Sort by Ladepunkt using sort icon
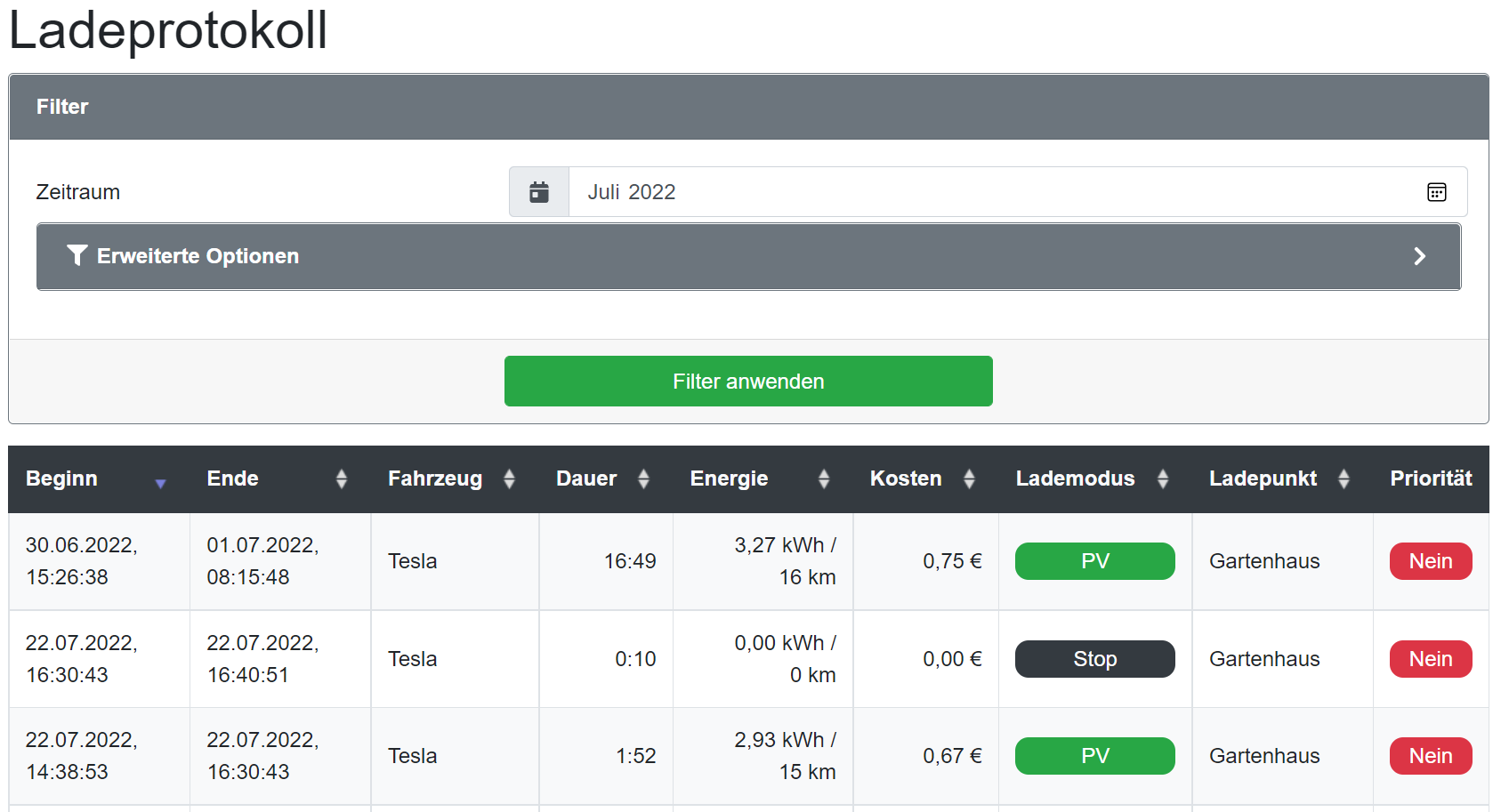This screenshot has width=1509, height=812. (x=1344, y=479)
